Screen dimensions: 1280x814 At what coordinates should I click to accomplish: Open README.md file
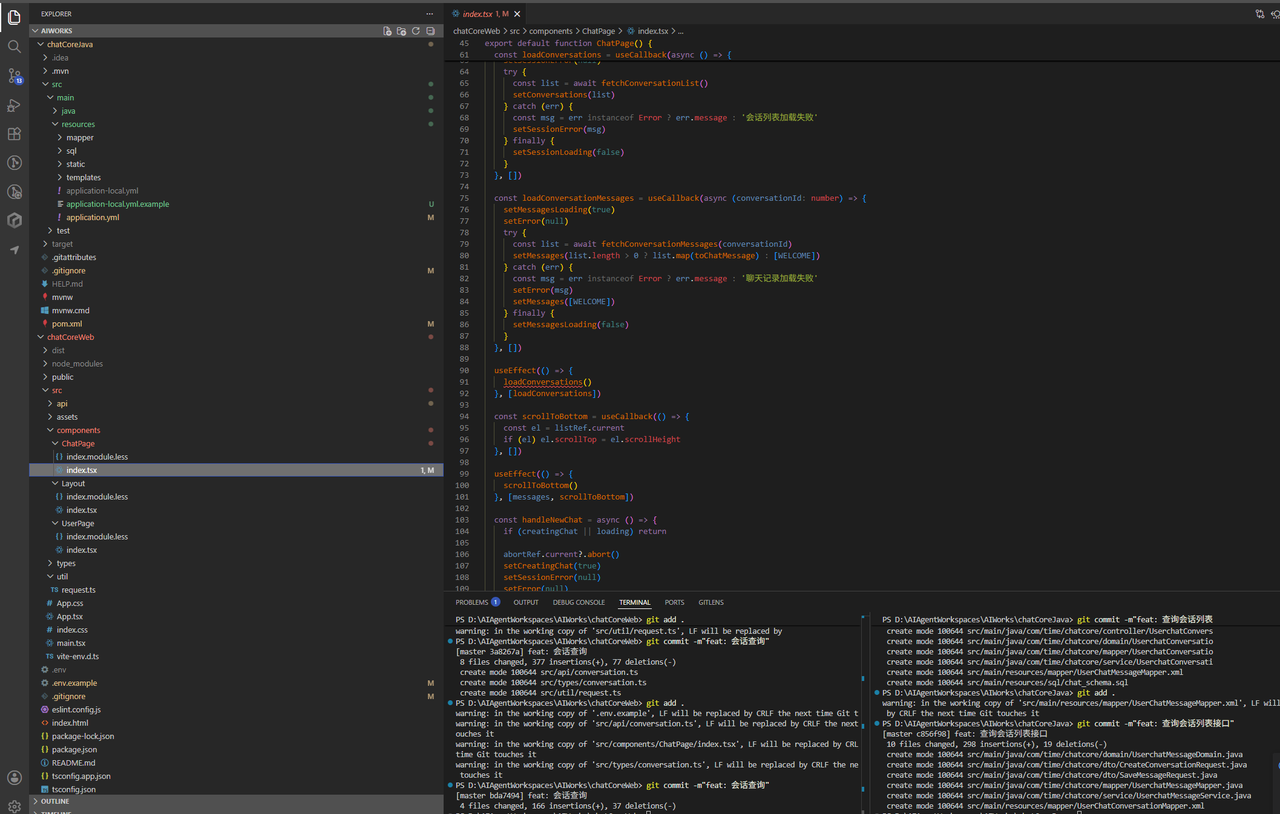73,763
